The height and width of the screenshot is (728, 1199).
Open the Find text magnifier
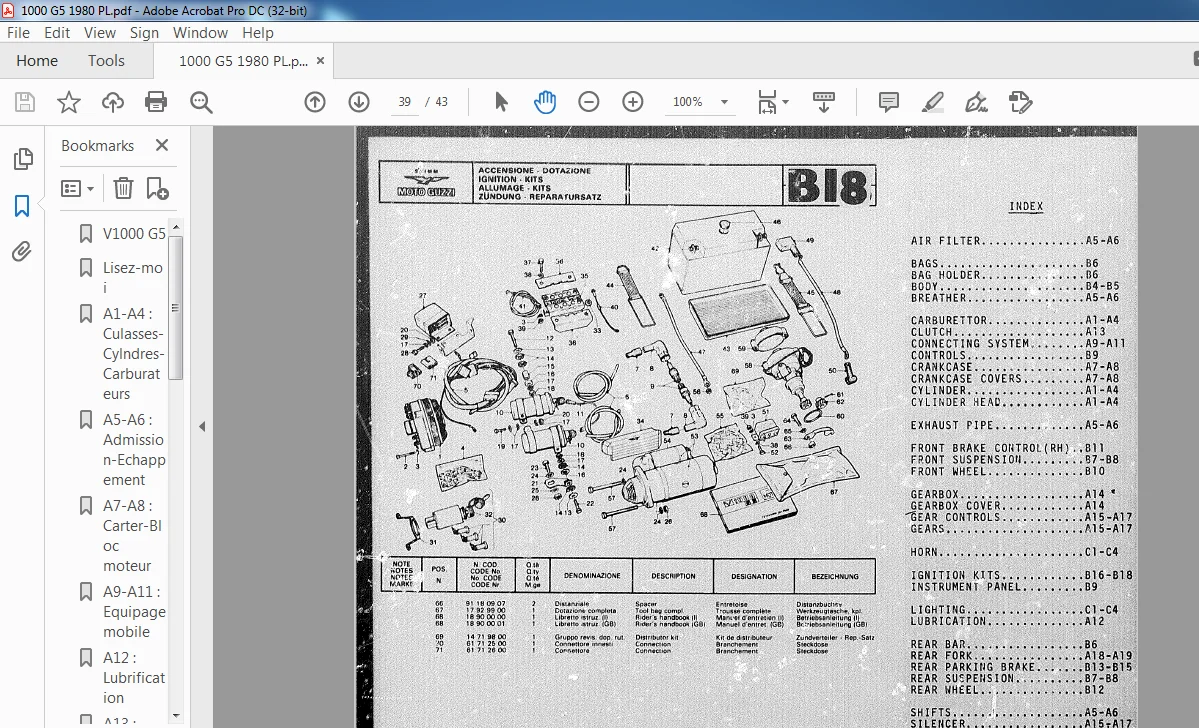click(x=201, y=102)
